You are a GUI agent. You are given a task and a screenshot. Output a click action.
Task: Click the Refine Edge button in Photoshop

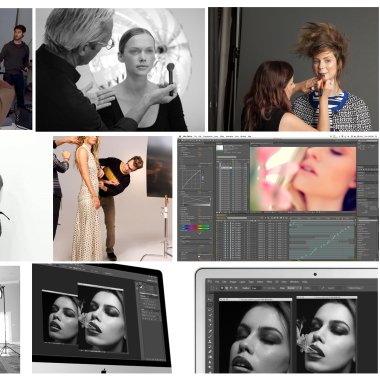pyautogui.click(x=356, y=288)
